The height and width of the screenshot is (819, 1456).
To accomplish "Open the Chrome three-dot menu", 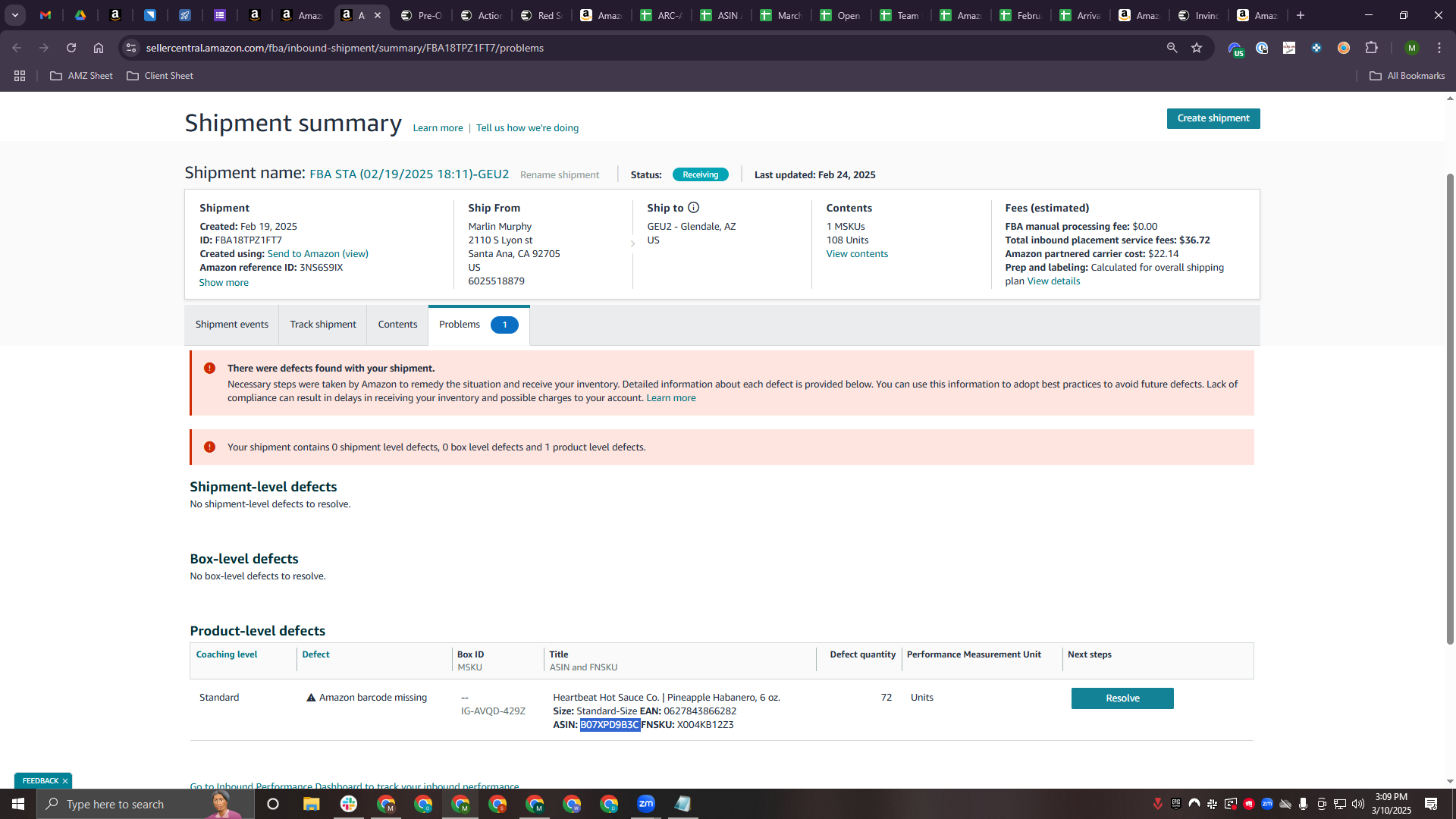I will (x=1439, y=48).
